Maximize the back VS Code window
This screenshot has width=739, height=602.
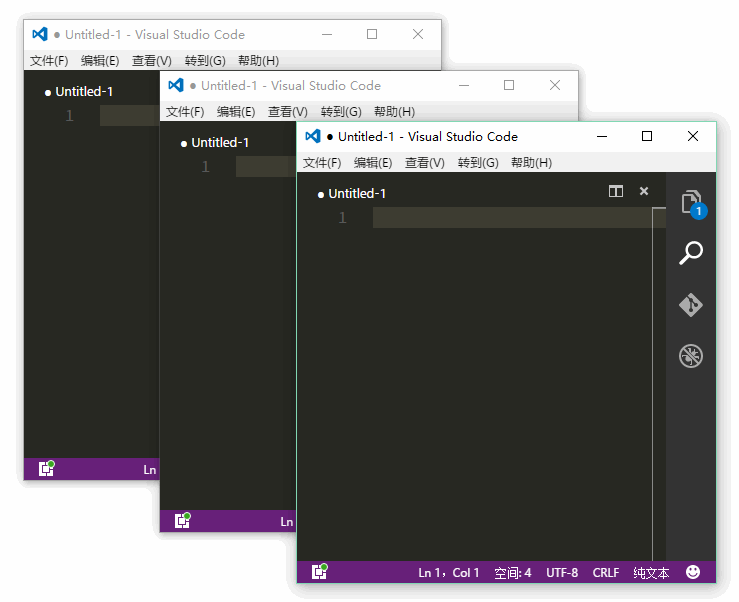click(372, 34)
